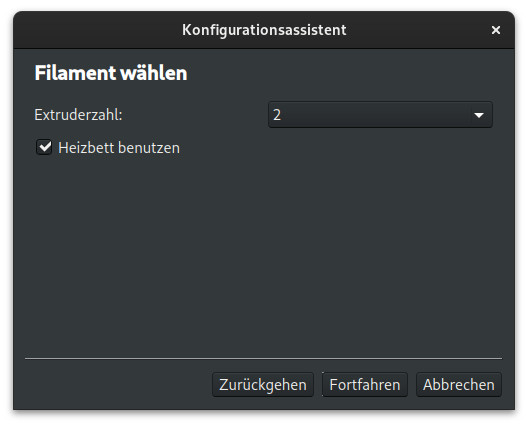Toggle heated bed via 'Heizbett benutzen' label
528x426 pixels.
pyautogui.click(x=119, y=148)
